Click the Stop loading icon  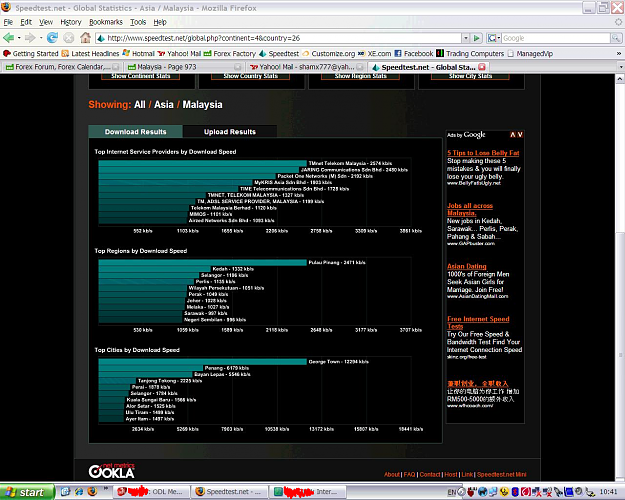pos(69,38)
